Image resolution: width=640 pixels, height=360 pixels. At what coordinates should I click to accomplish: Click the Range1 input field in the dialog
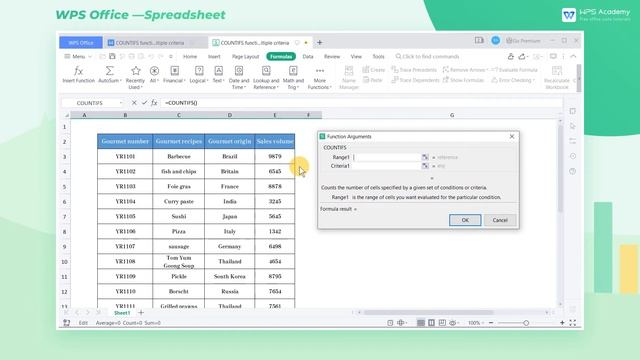pyautogui.click(x=387, y=157)
